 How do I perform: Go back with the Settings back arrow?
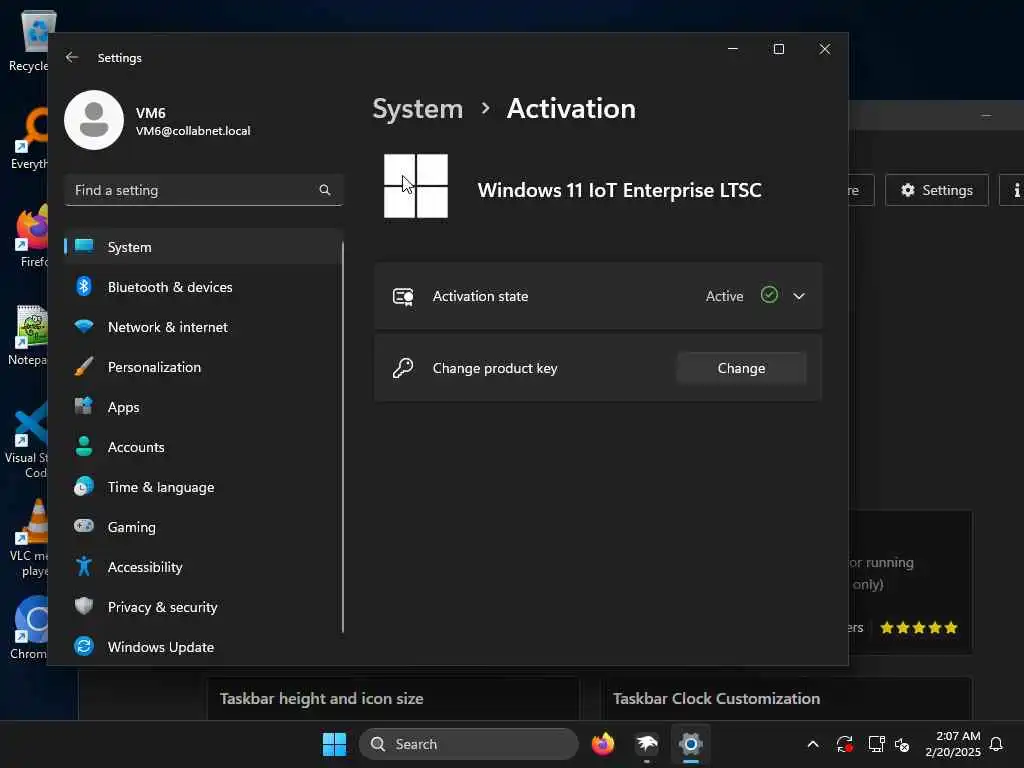coord(72,57)
